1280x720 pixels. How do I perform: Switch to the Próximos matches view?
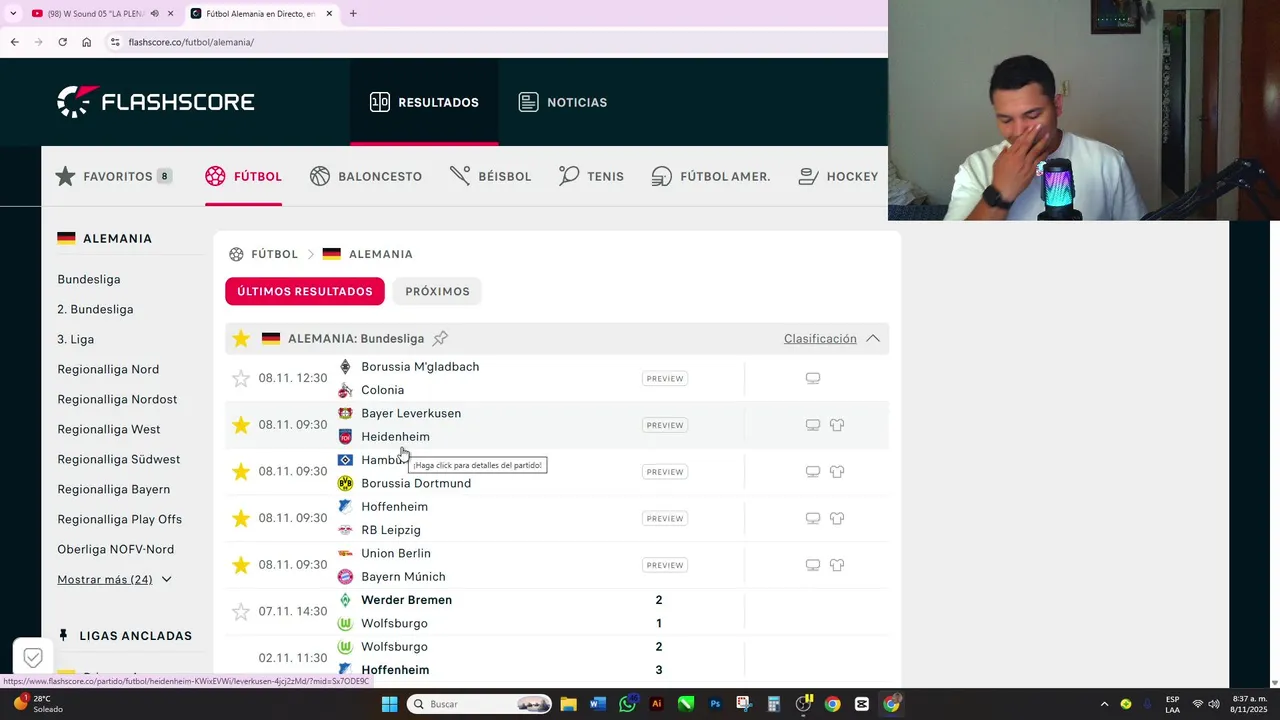click(437, 291)
